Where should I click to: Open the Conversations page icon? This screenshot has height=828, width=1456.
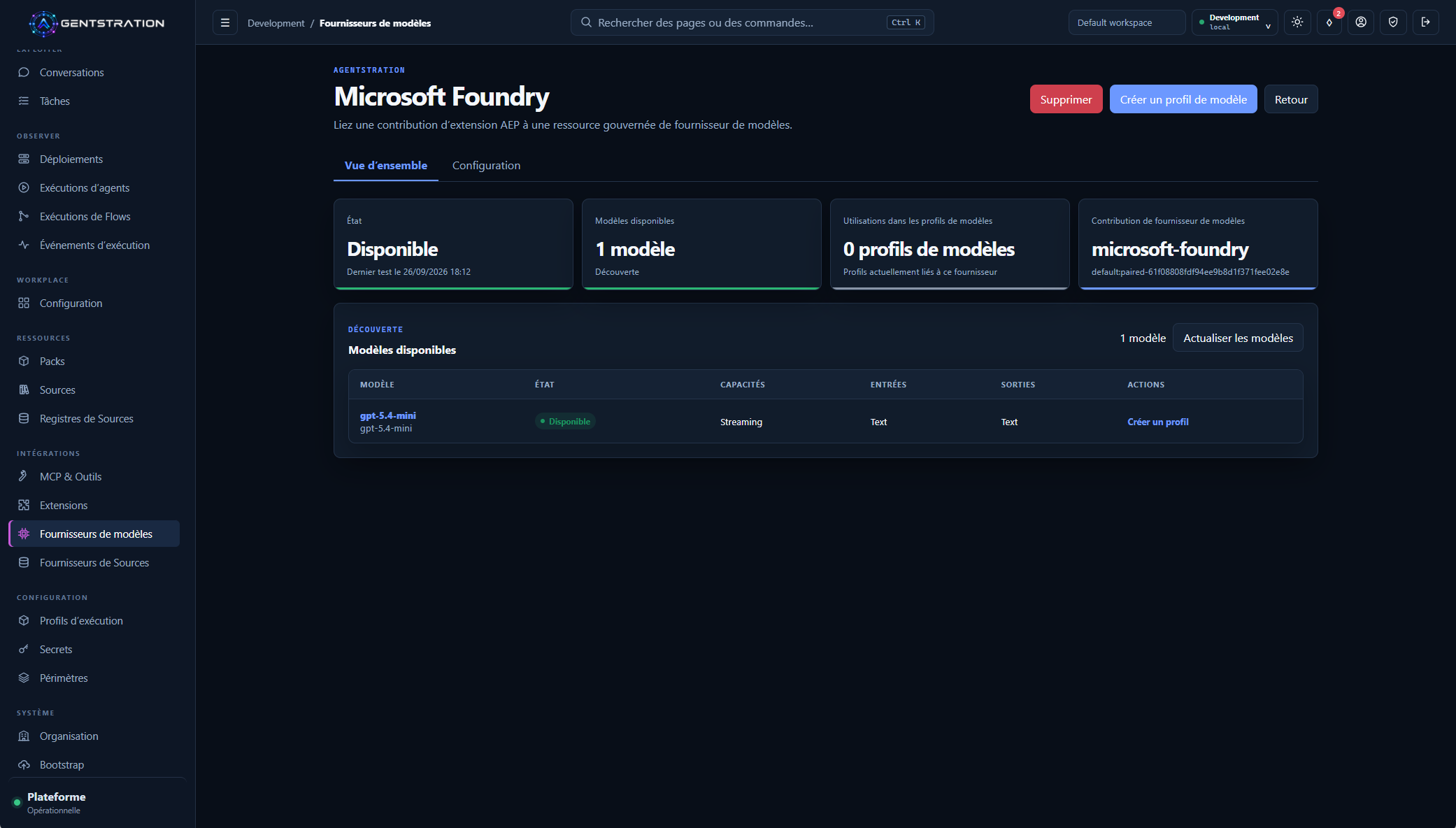pyautogui.click(x=24, y=73)
